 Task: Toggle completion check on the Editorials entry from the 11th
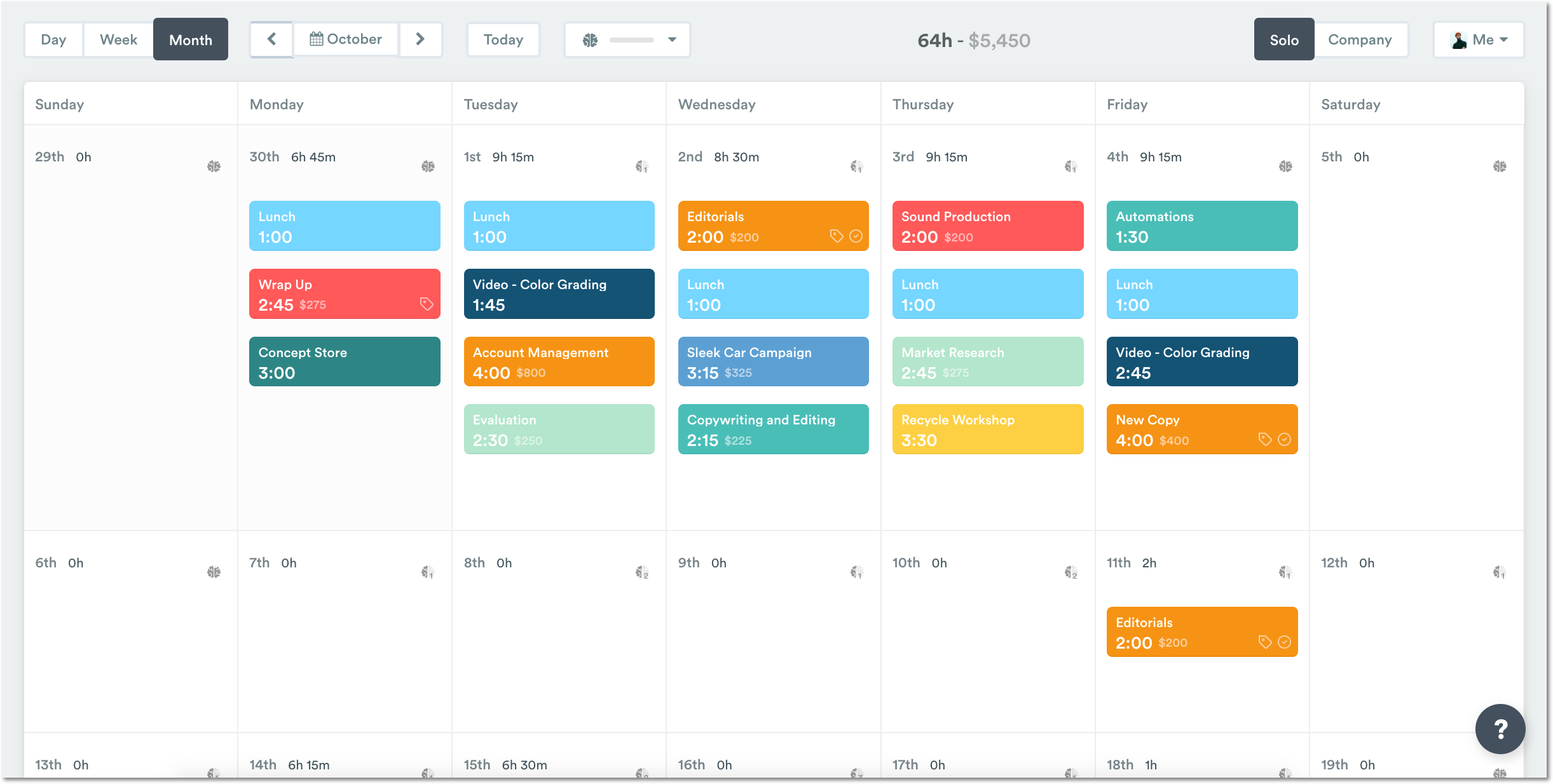1285,642
